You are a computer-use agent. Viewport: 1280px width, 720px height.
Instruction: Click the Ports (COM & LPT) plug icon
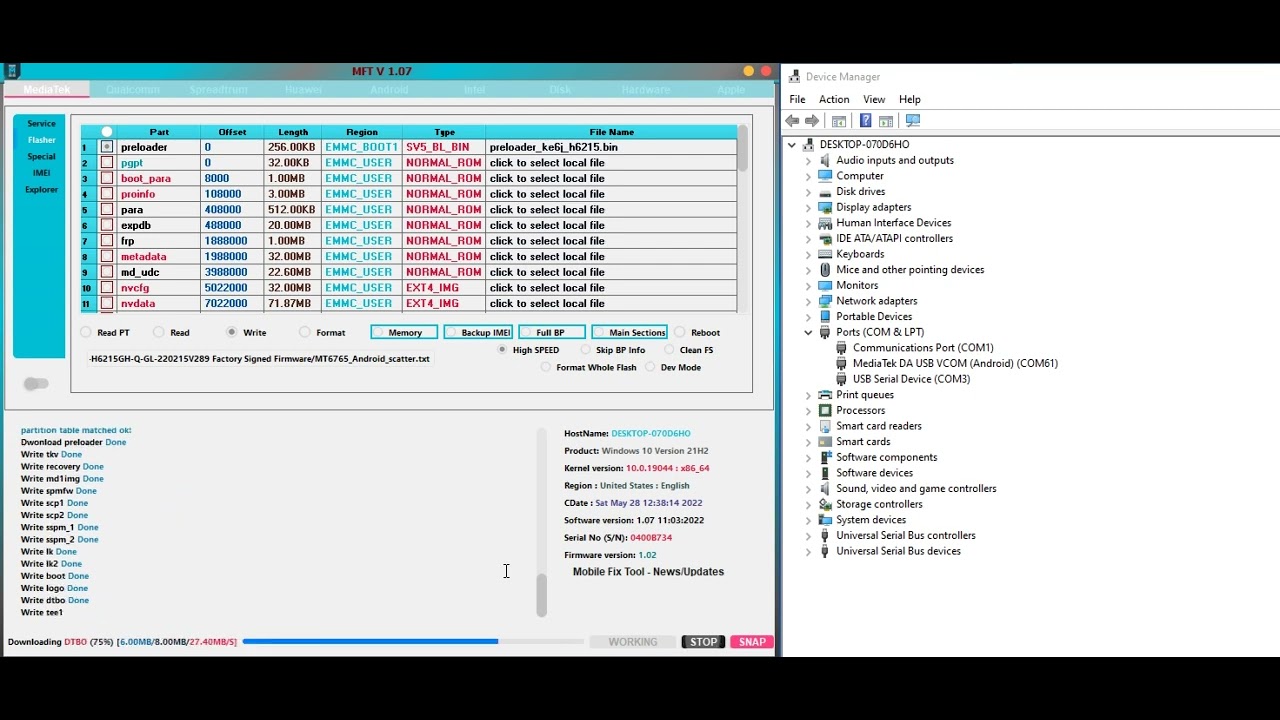[825, 332]
